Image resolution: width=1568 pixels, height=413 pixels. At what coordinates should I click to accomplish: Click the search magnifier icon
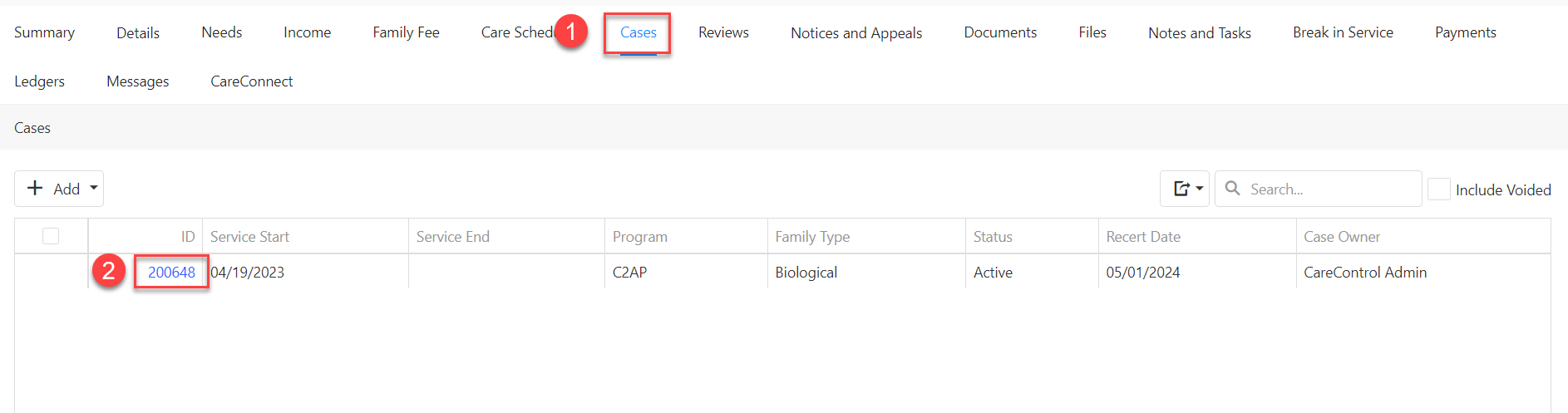pos(1233,189)
